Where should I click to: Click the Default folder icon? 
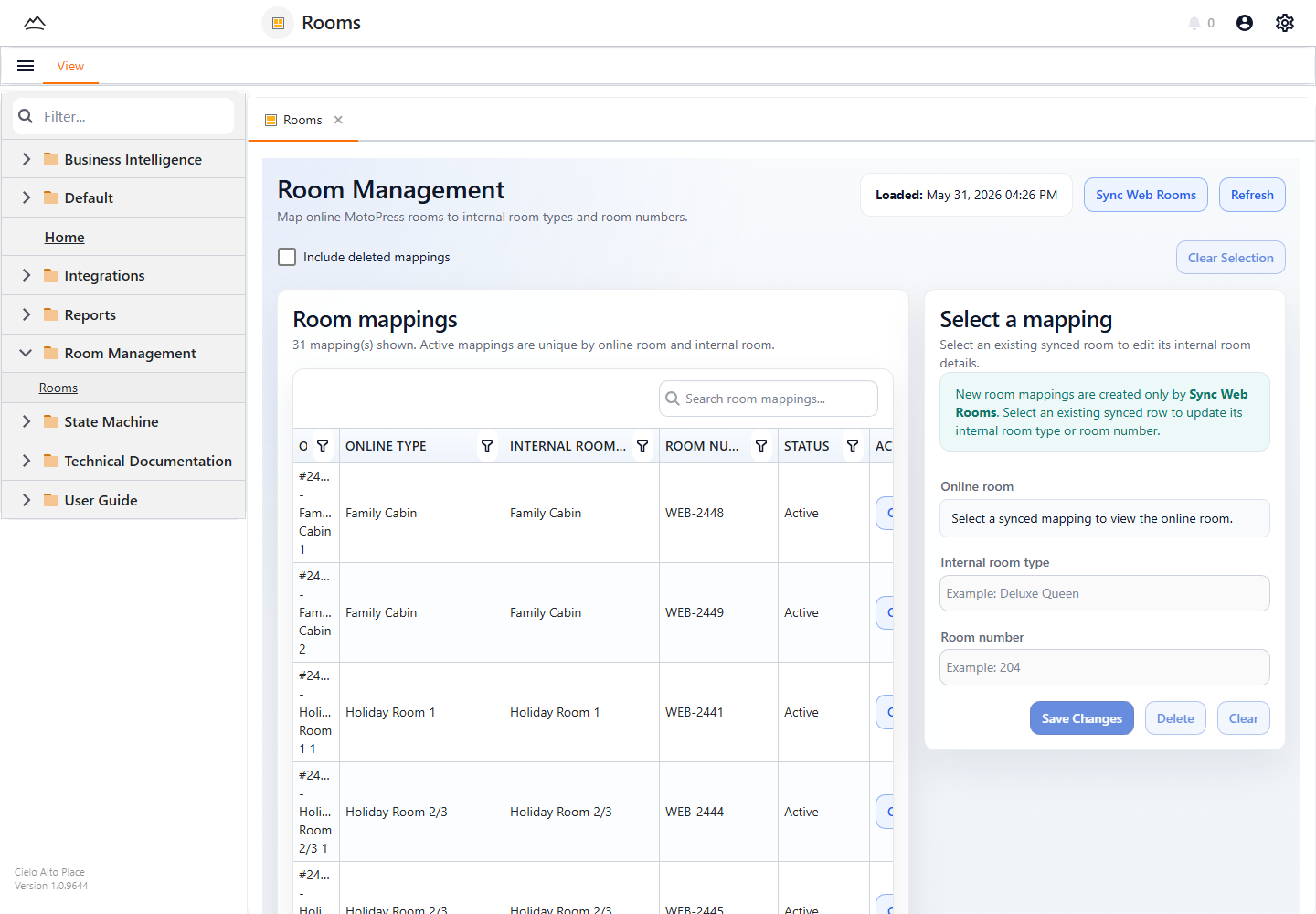coord(51,197)
